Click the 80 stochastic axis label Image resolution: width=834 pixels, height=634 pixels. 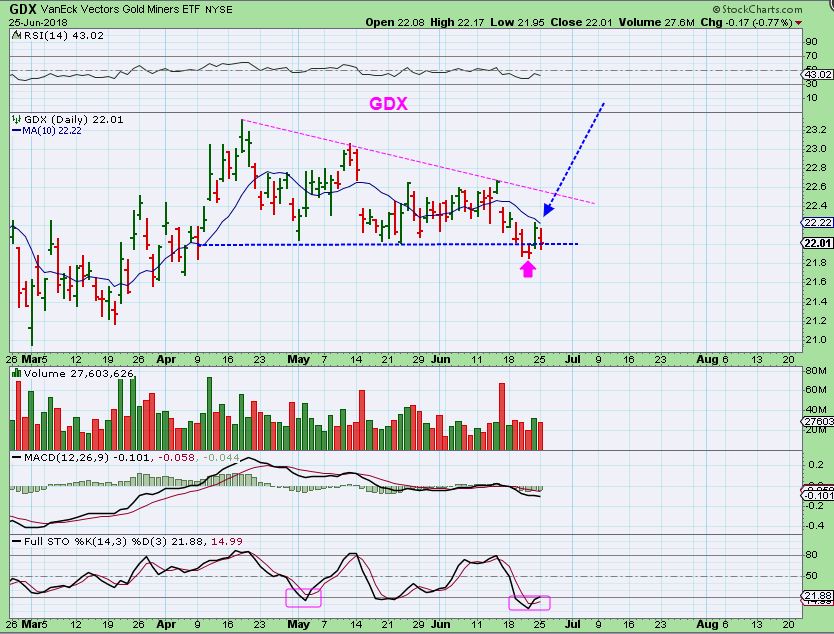pos(812,555)
